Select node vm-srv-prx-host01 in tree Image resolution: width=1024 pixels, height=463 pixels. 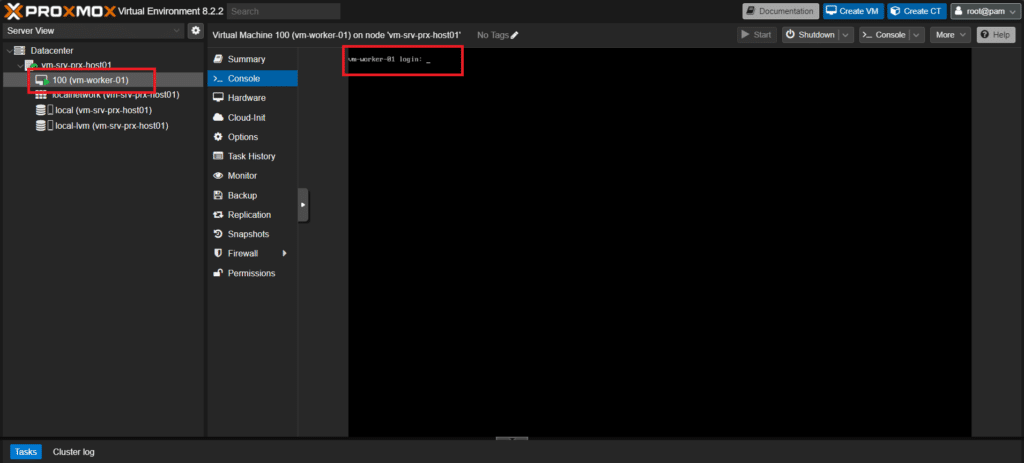76,65
